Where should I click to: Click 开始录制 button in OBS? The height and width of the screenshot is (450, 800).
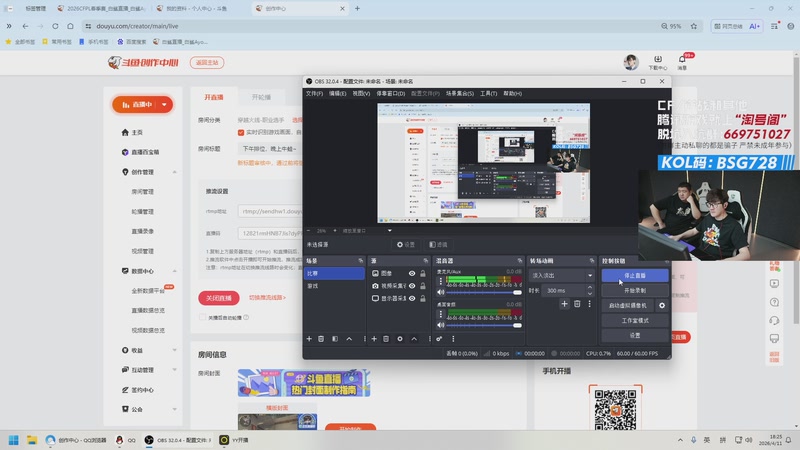coord(635,290)
